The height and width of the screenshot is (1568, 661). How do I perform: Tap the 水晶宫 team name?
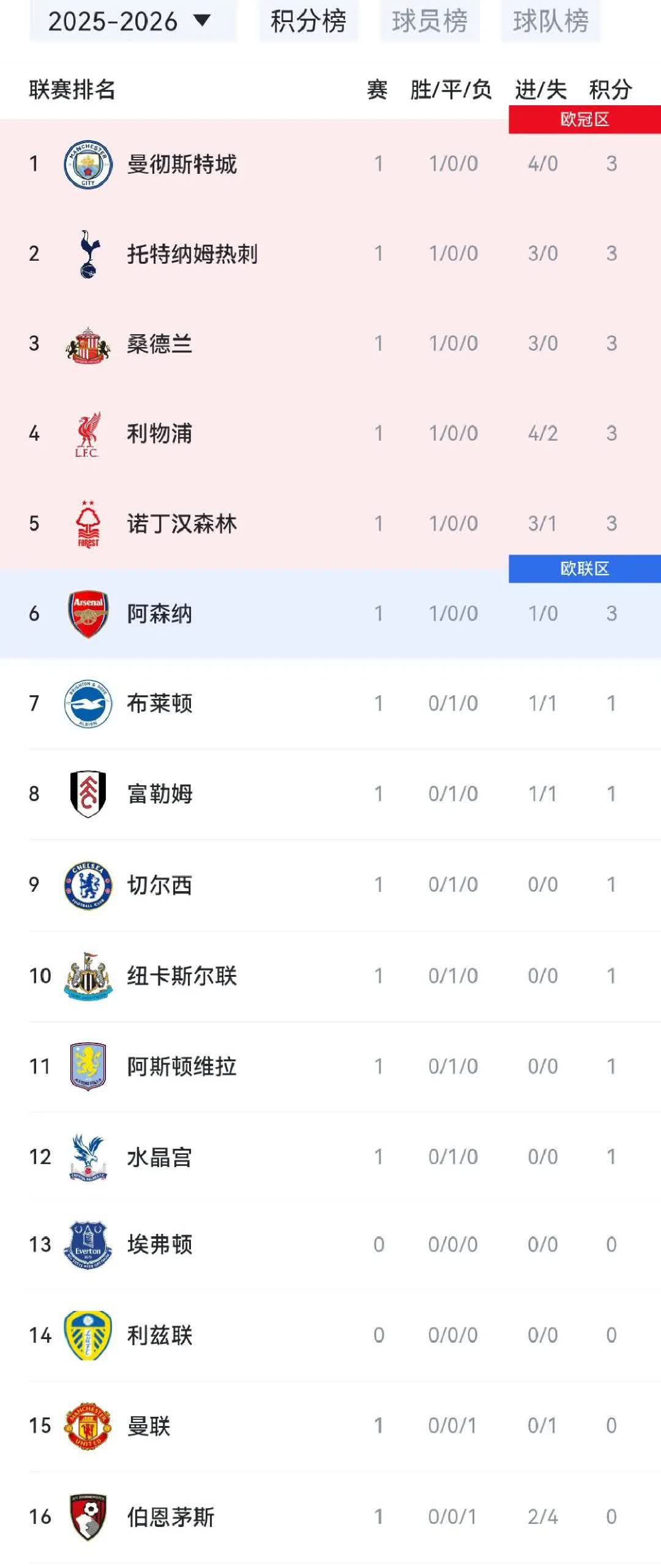(160, 1157)
